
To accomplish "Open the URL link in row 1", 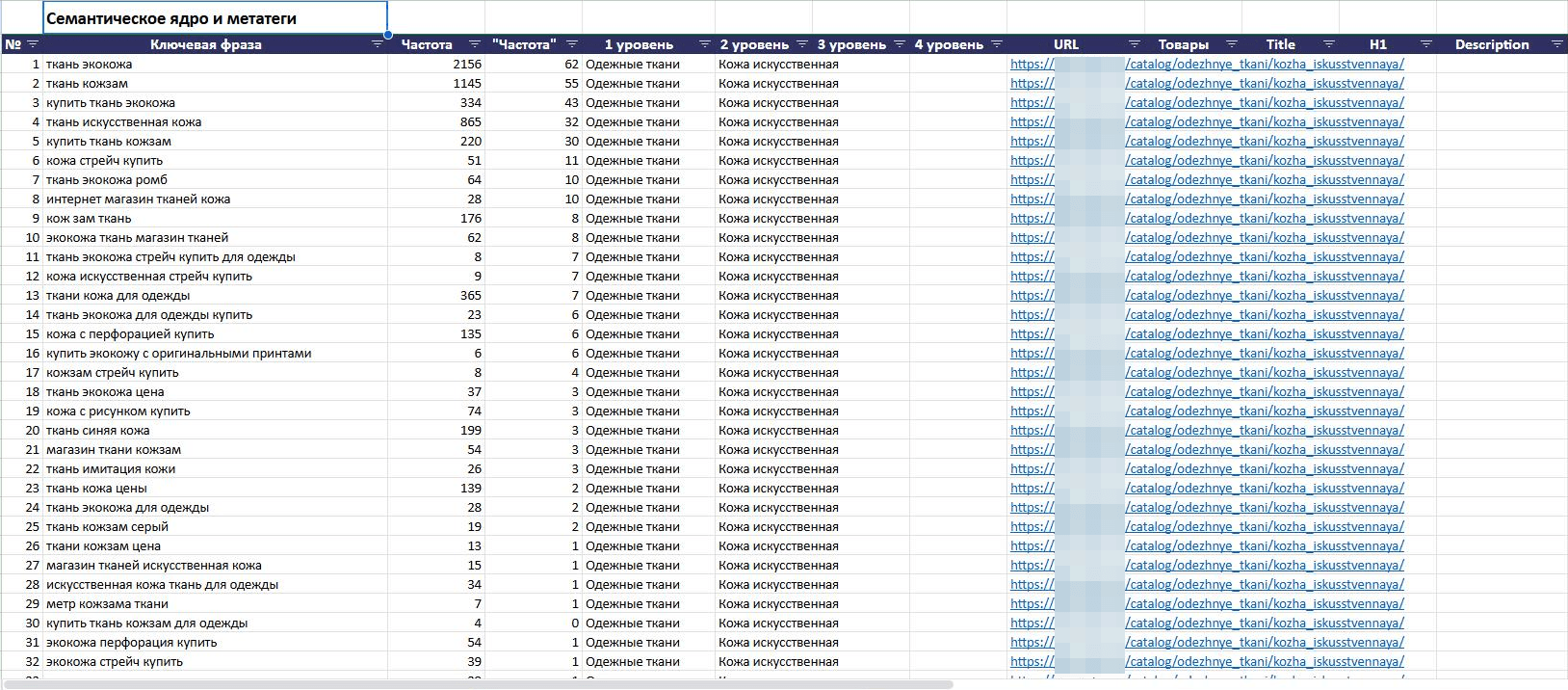I will click(1207, 65).
